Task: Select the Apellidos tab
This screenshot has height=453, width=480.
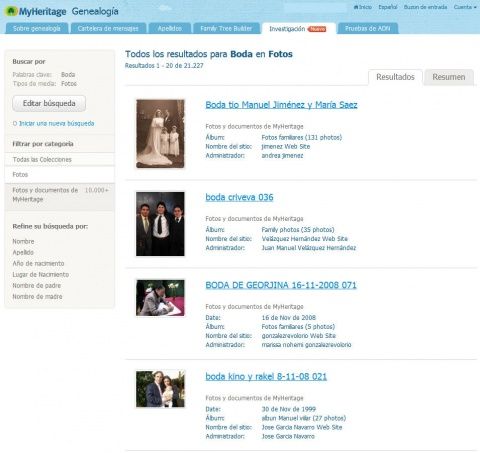Action: (x=170, y=28)
